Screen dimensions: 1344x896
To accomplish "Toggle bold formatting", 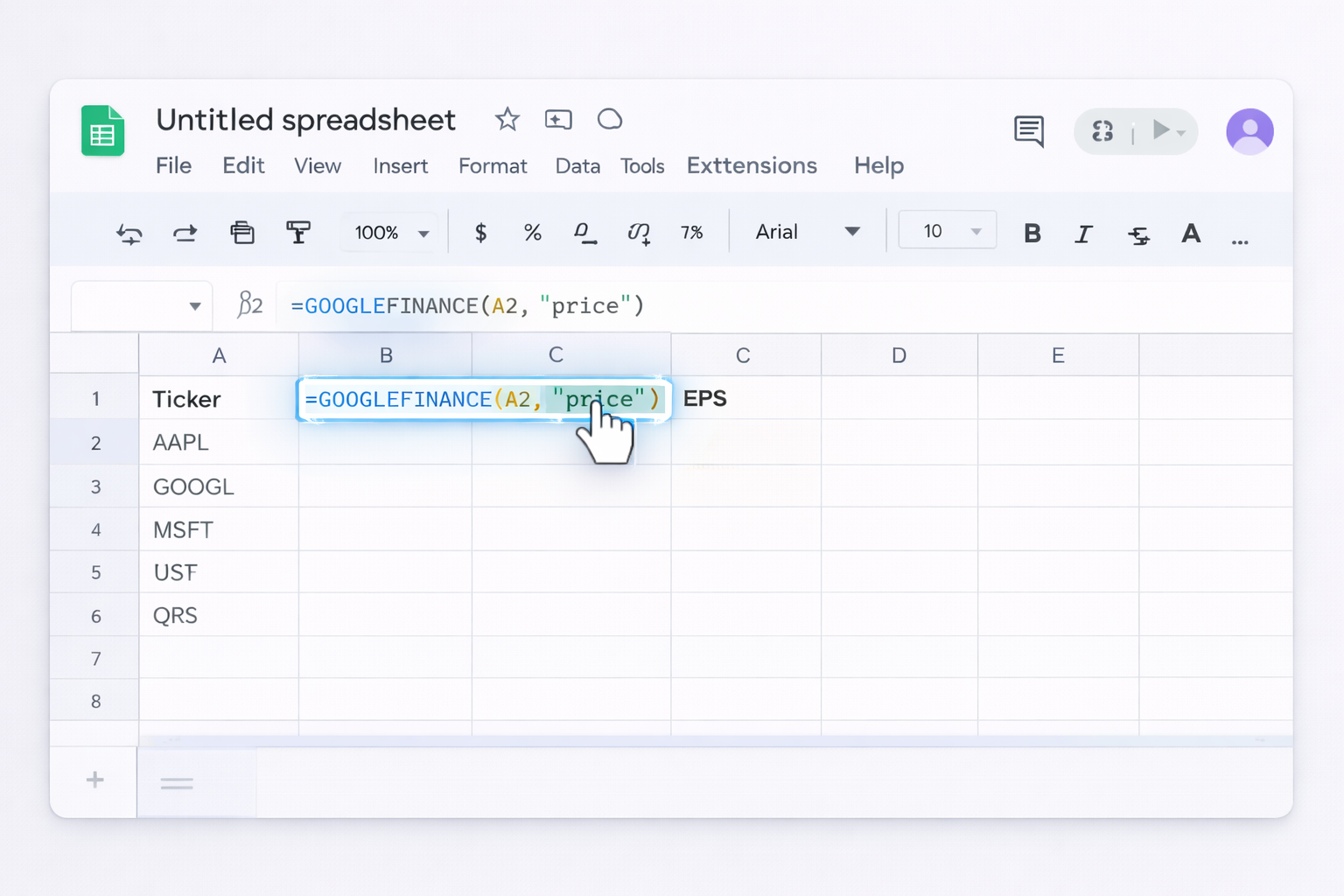I will [x=1032, y=234].
